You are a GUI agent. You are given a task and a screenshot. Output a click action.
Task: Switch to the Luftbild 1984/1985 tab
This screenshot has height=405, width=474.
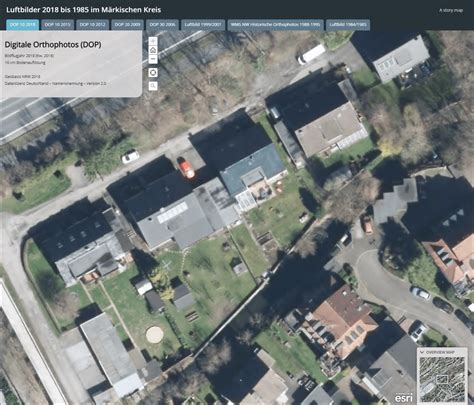point(348,25)
